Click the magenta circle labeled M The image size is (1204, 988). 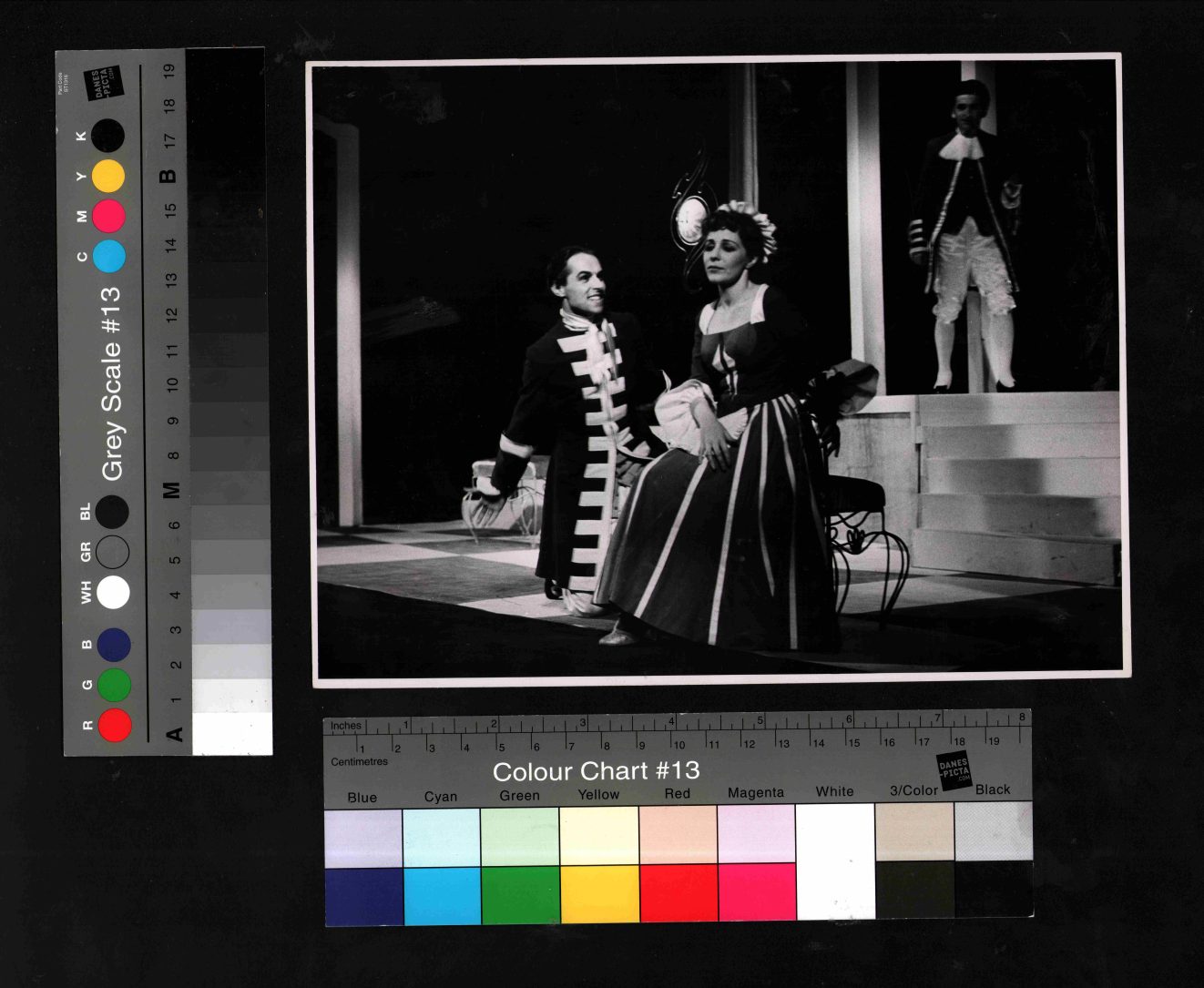click(108, 216)
